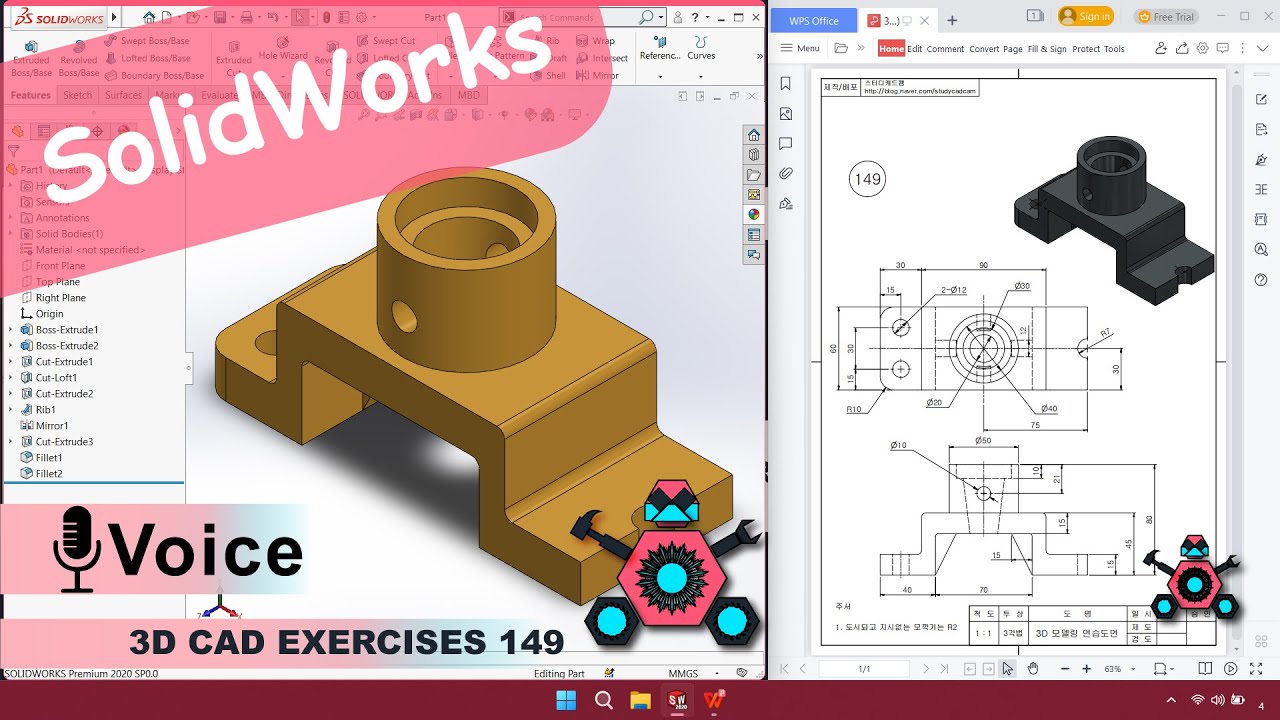The image size is (1280, 720).
Task: Open the Fill & Sign tab
Action: [x=1047, y=48]
